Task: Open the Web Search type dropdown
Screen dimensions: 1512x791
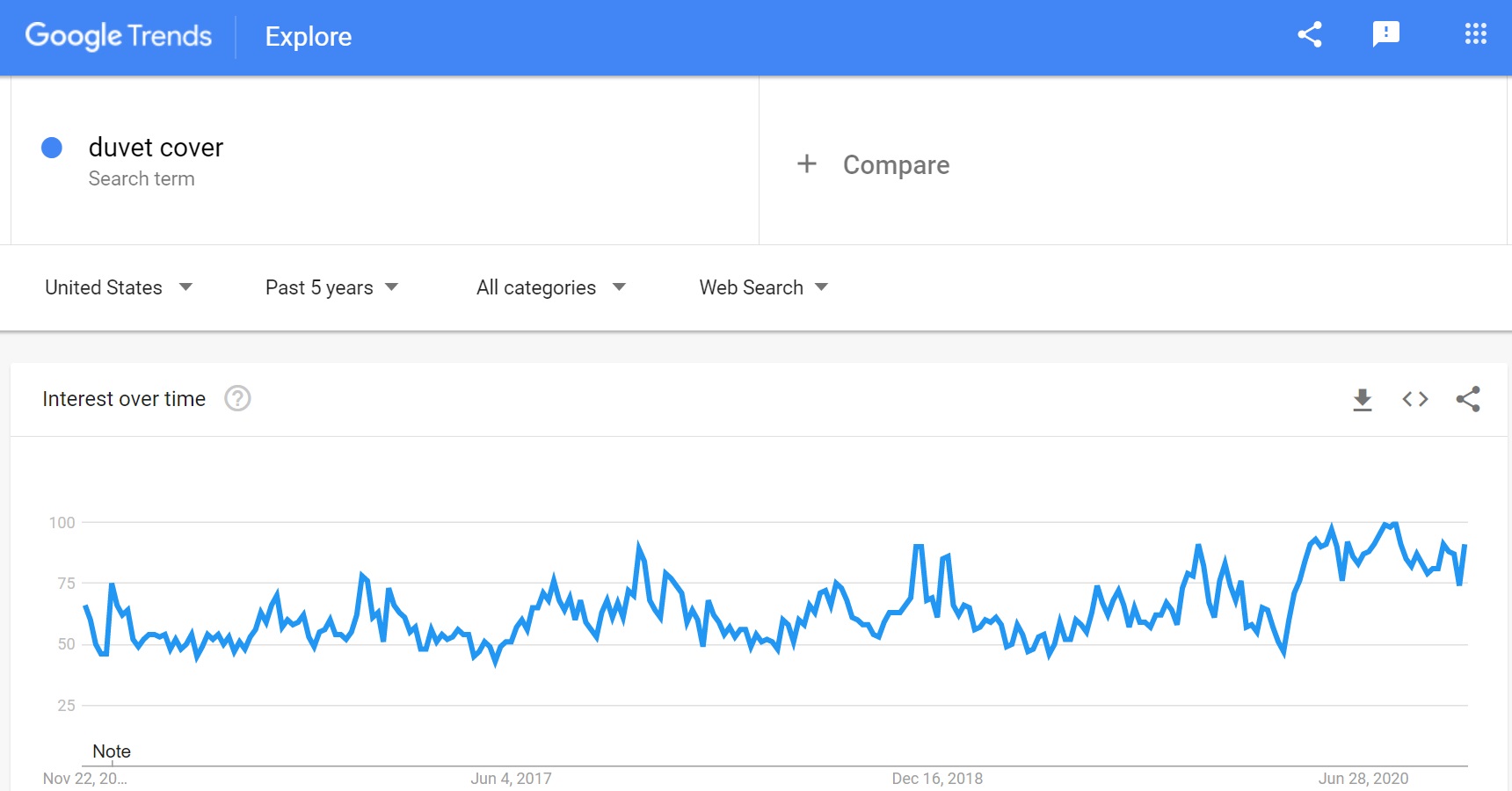Action: [764, 287]
